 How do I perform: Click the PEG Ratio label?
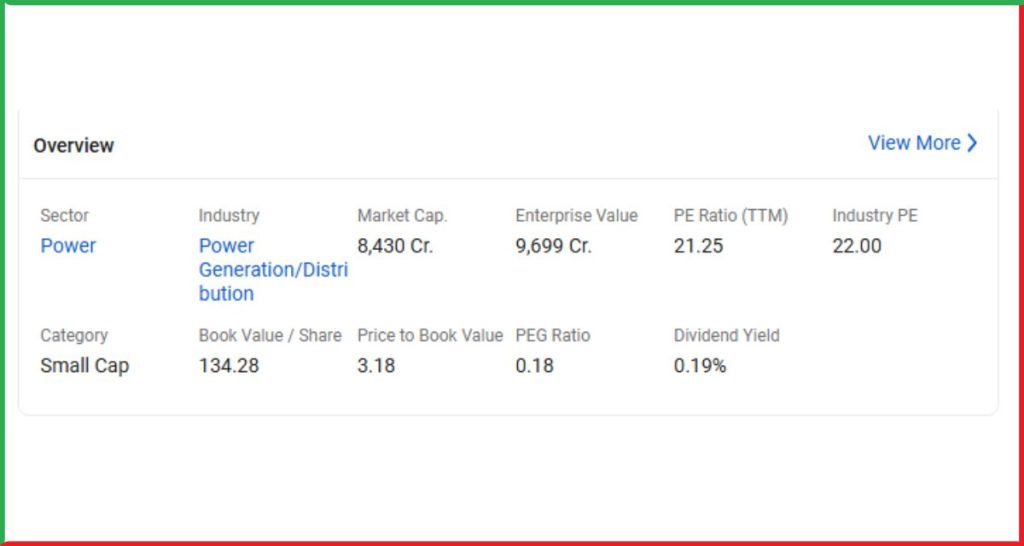tap(553, 336)
